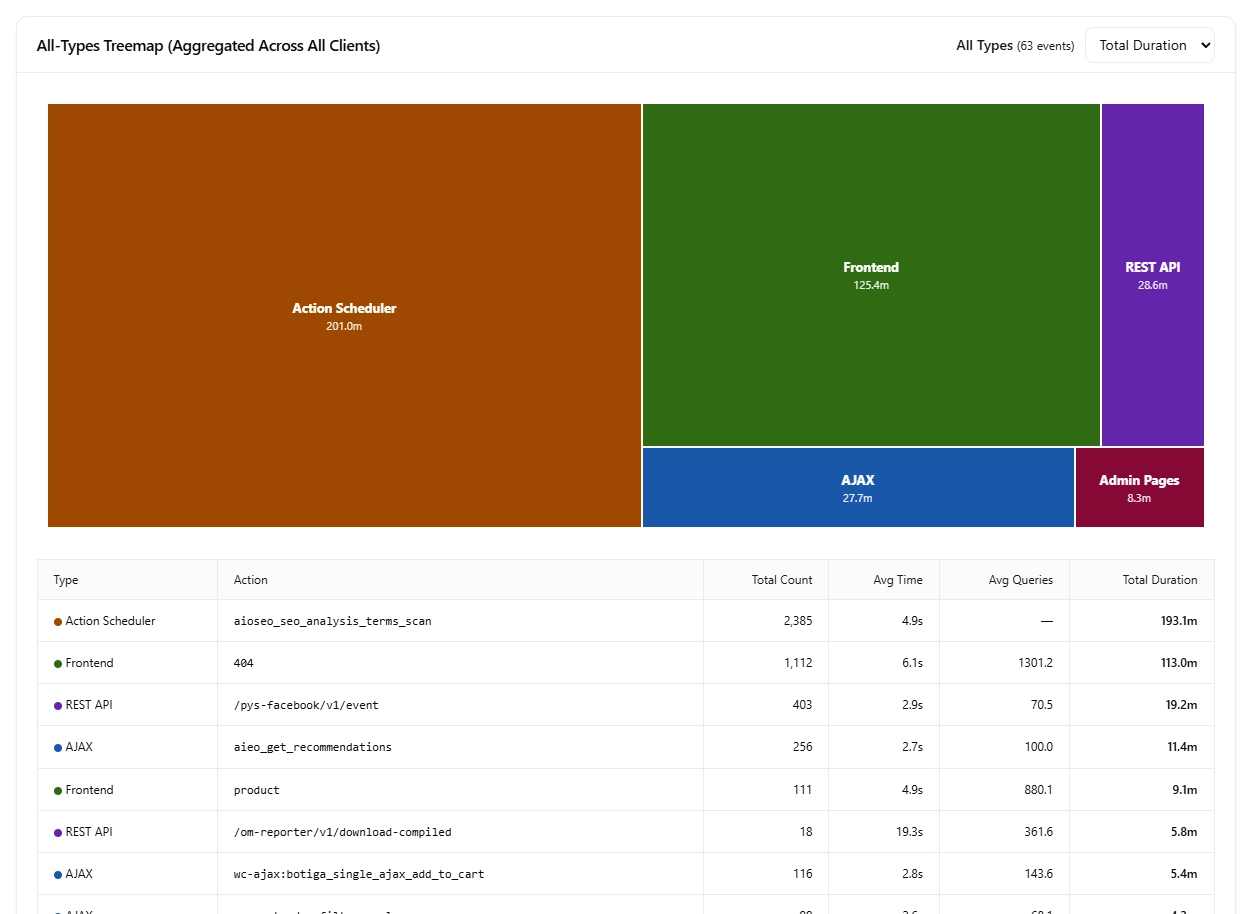Click the purple dot for /pys-facebook/v1/event
The width and height of the screenshot is (1253, 914).
[57, 705]
